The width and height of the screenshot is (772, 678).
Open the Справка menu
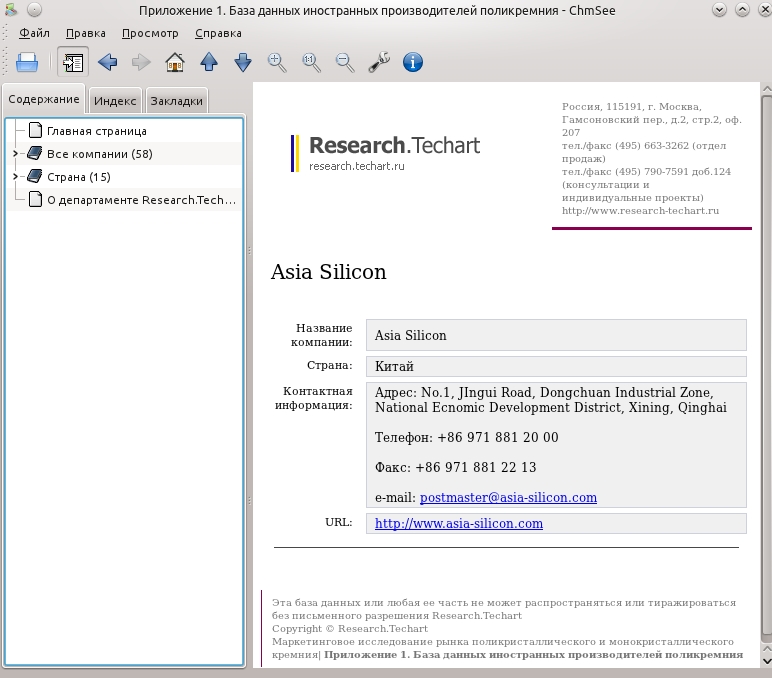pyautogui.click(x=218, y=33)
